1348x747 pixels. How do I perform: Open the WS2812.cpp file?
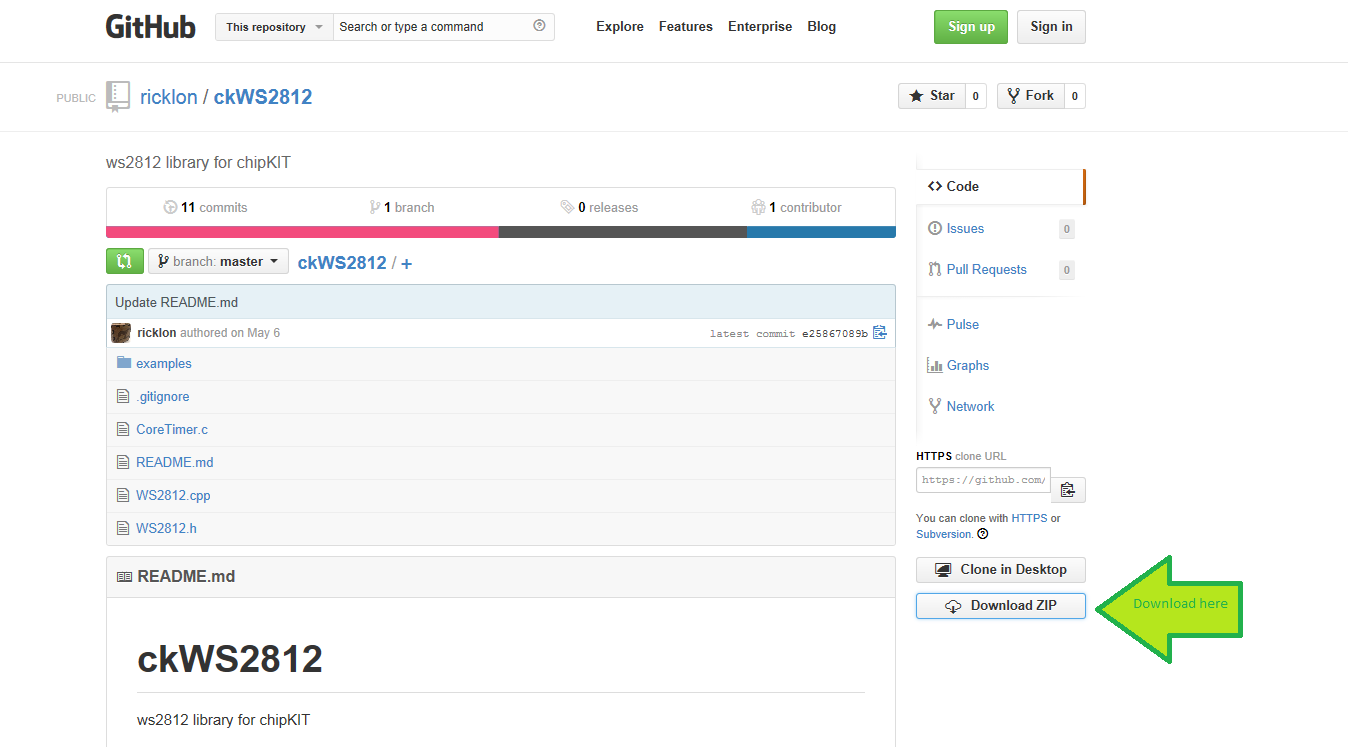pyautogui.click(x=173, y=496)
